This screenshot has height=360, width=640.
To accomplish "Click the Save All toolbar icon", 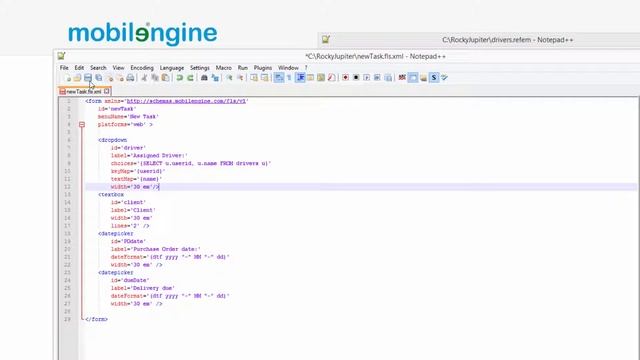I will click(x=99, y=78).
